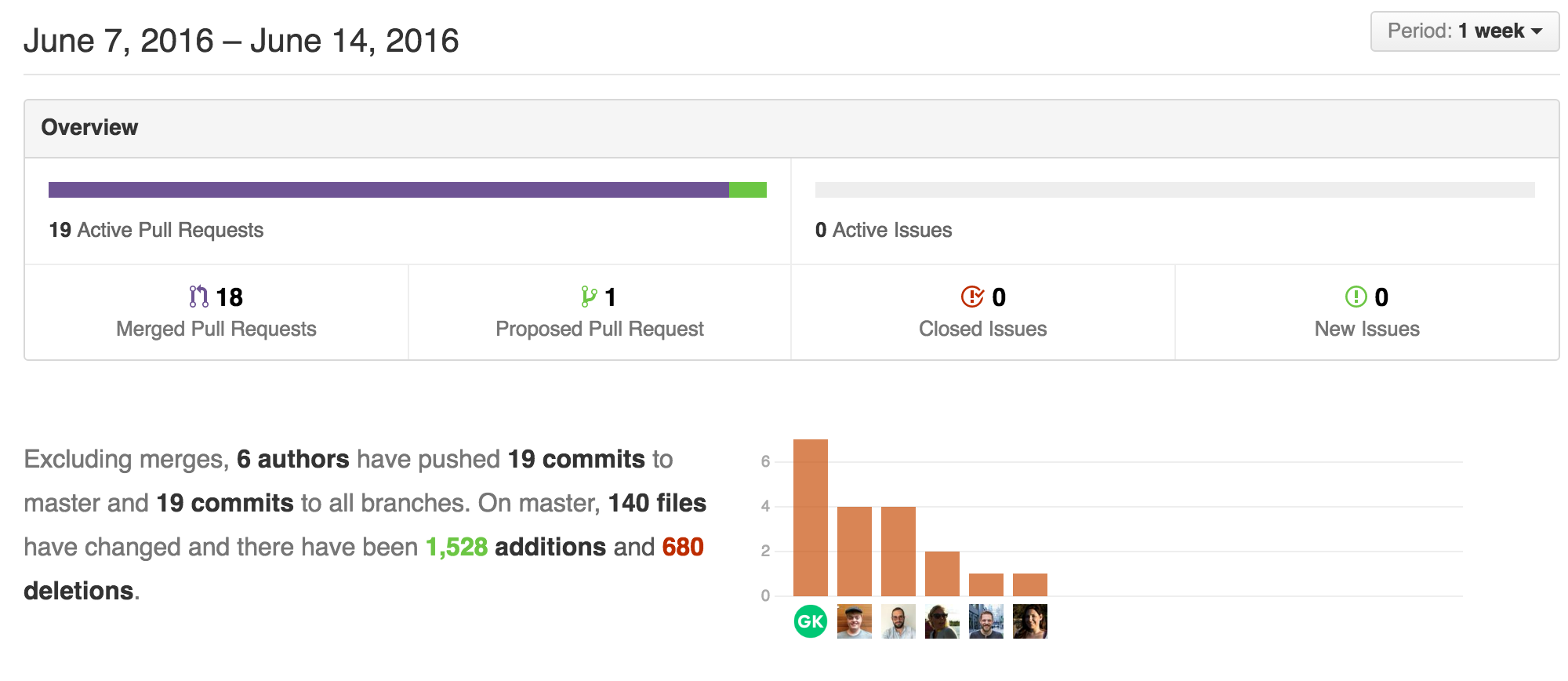Viewport: 1568px width, 681px height.
Task: Click the purple merged segment of progress bar
Action: (388, 190)
